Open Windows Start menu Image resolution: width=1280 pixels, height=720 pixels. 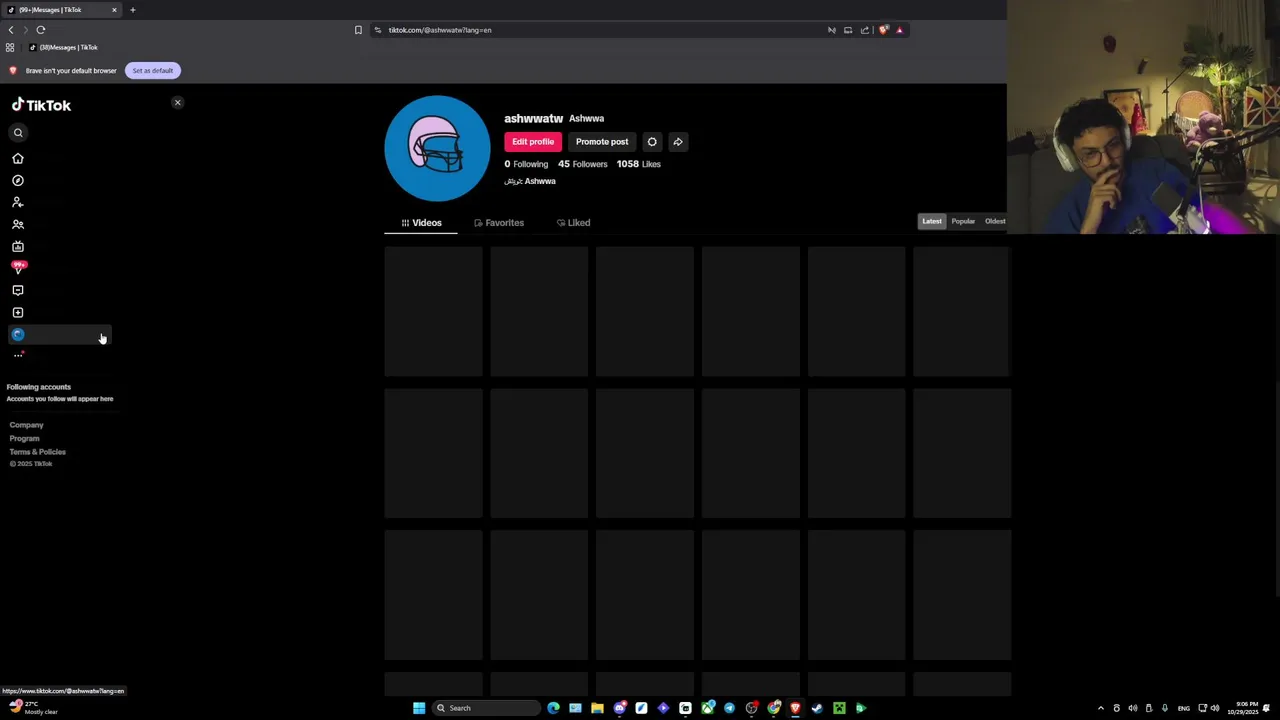pos(419,708)
